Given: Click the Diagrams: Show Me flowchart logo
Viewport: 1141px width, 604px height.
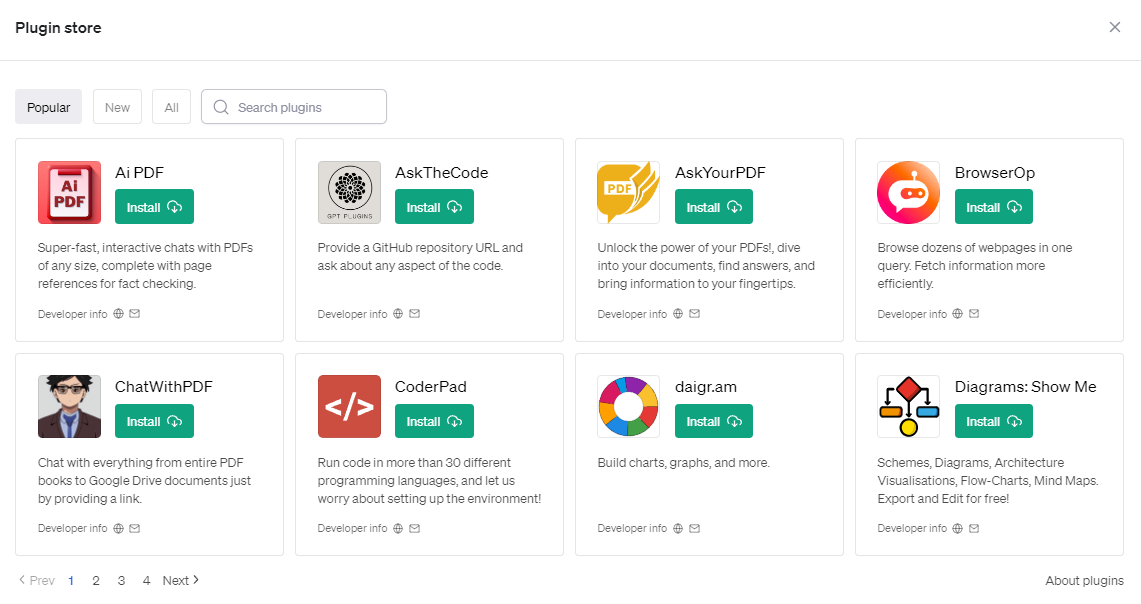Looking at the screenshot, I should tap(908, 406).
